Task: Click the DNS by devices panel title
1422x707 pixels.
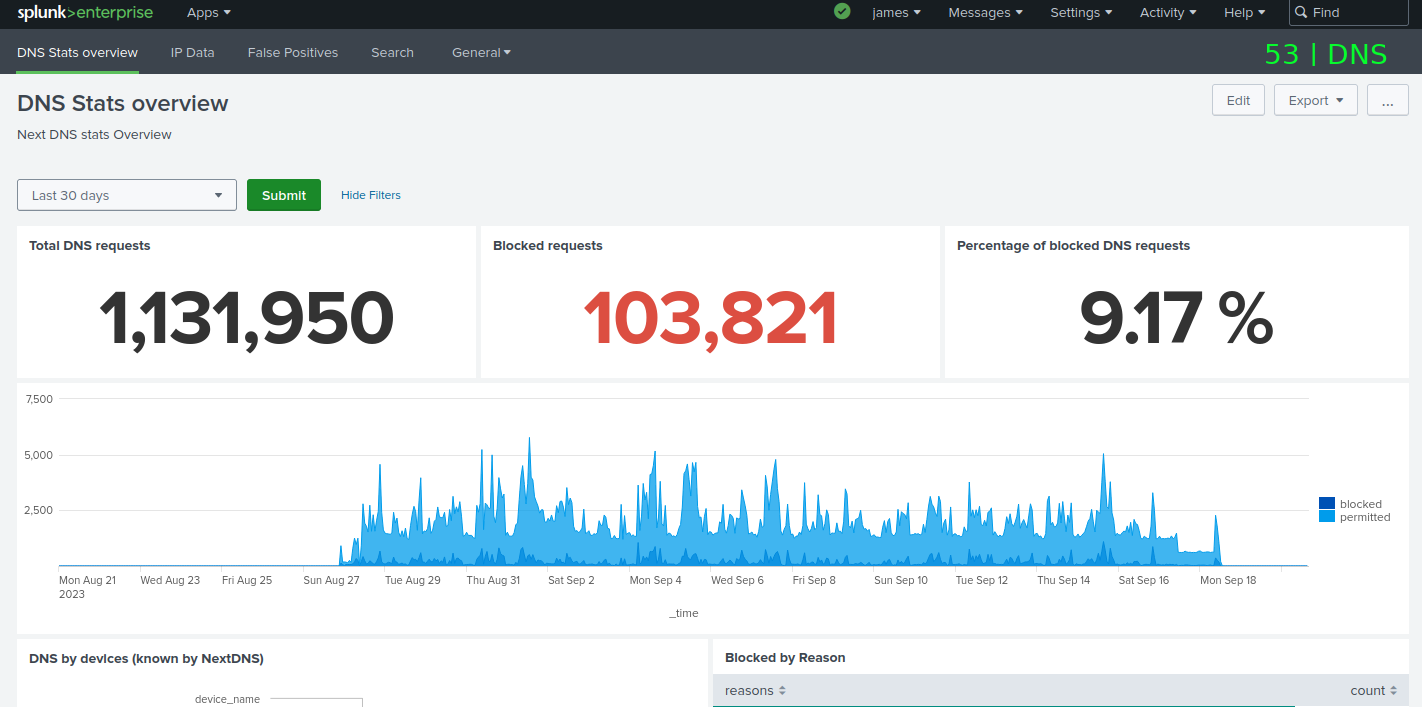Action: 146,658
